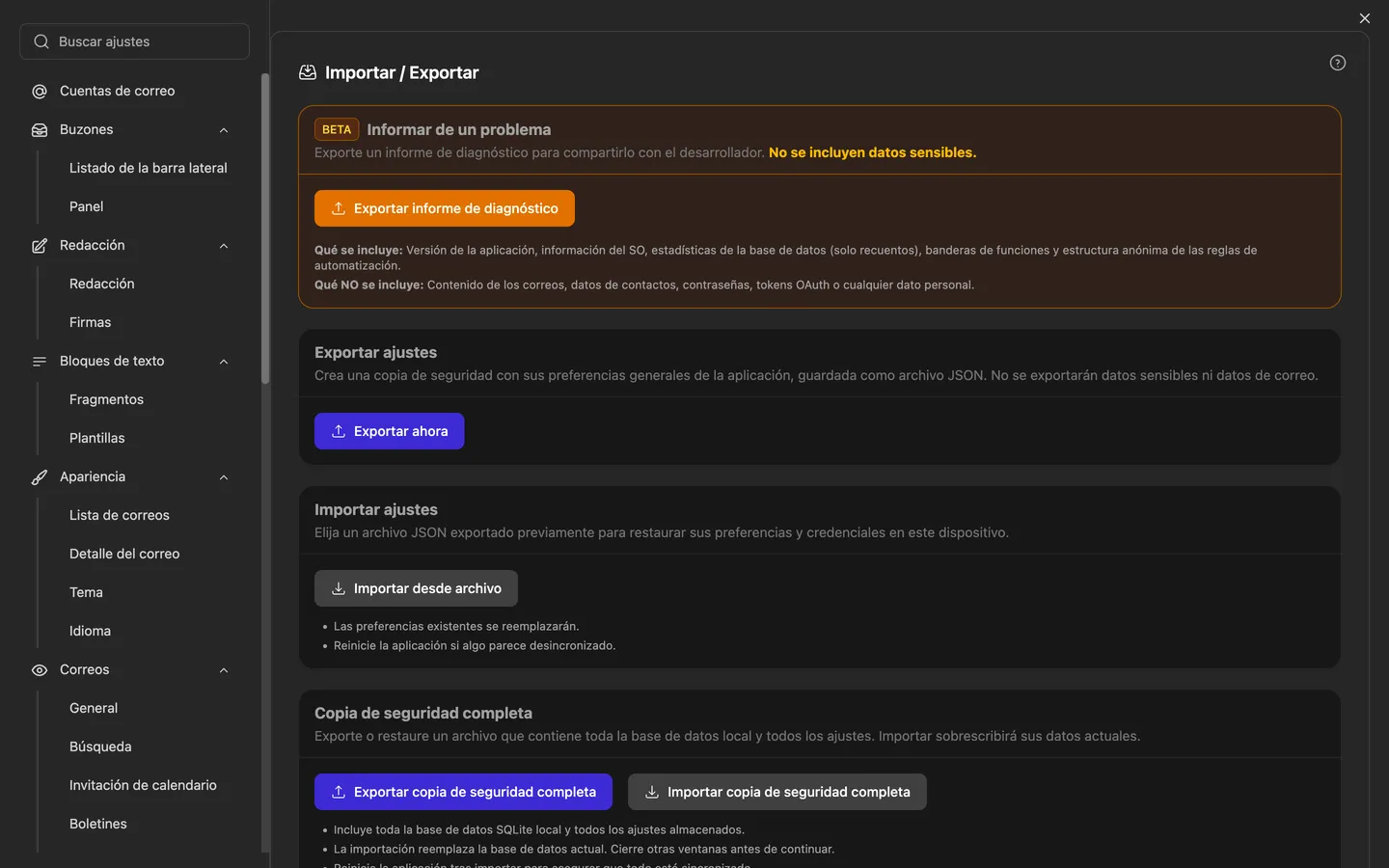Collapse the Apariencia section
The width and height of the screenshot is (1389, 868).
click(224, 477)
